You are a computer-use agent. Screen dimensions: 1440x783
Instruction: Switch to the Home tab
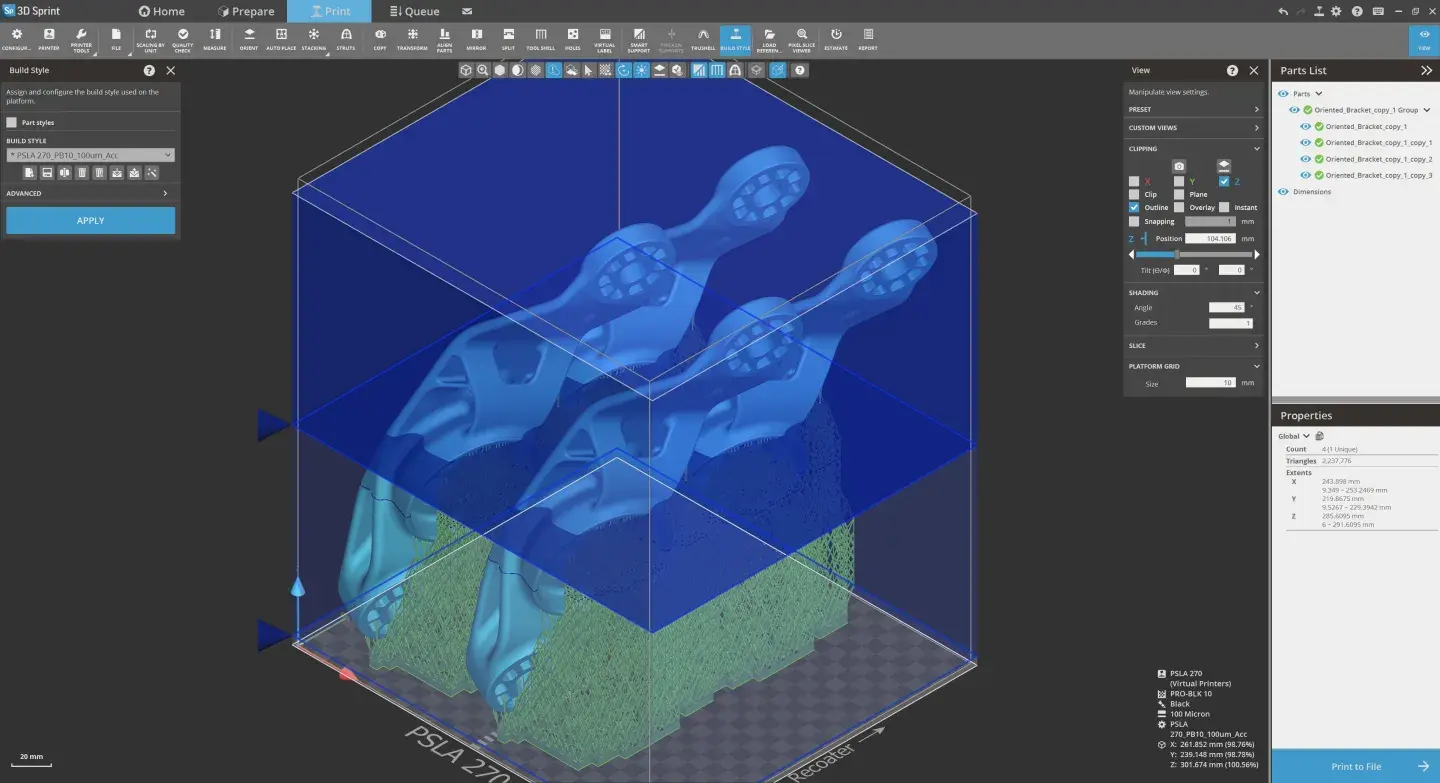pyautogui.click(x=162, y=11)
